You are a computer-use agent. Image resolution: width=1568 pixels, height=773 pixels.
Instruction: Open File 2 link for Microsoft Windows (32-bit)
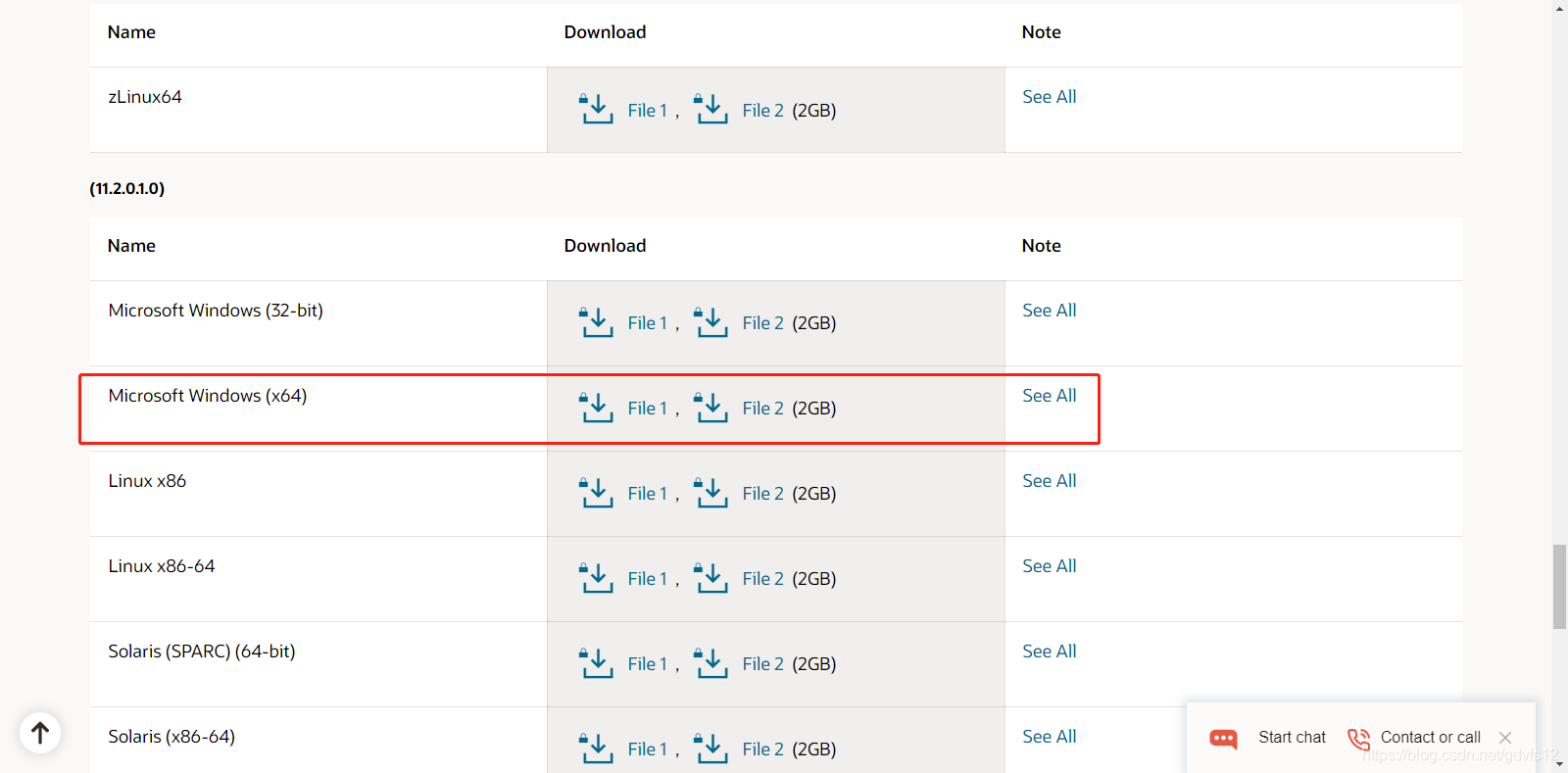point(762,323)
